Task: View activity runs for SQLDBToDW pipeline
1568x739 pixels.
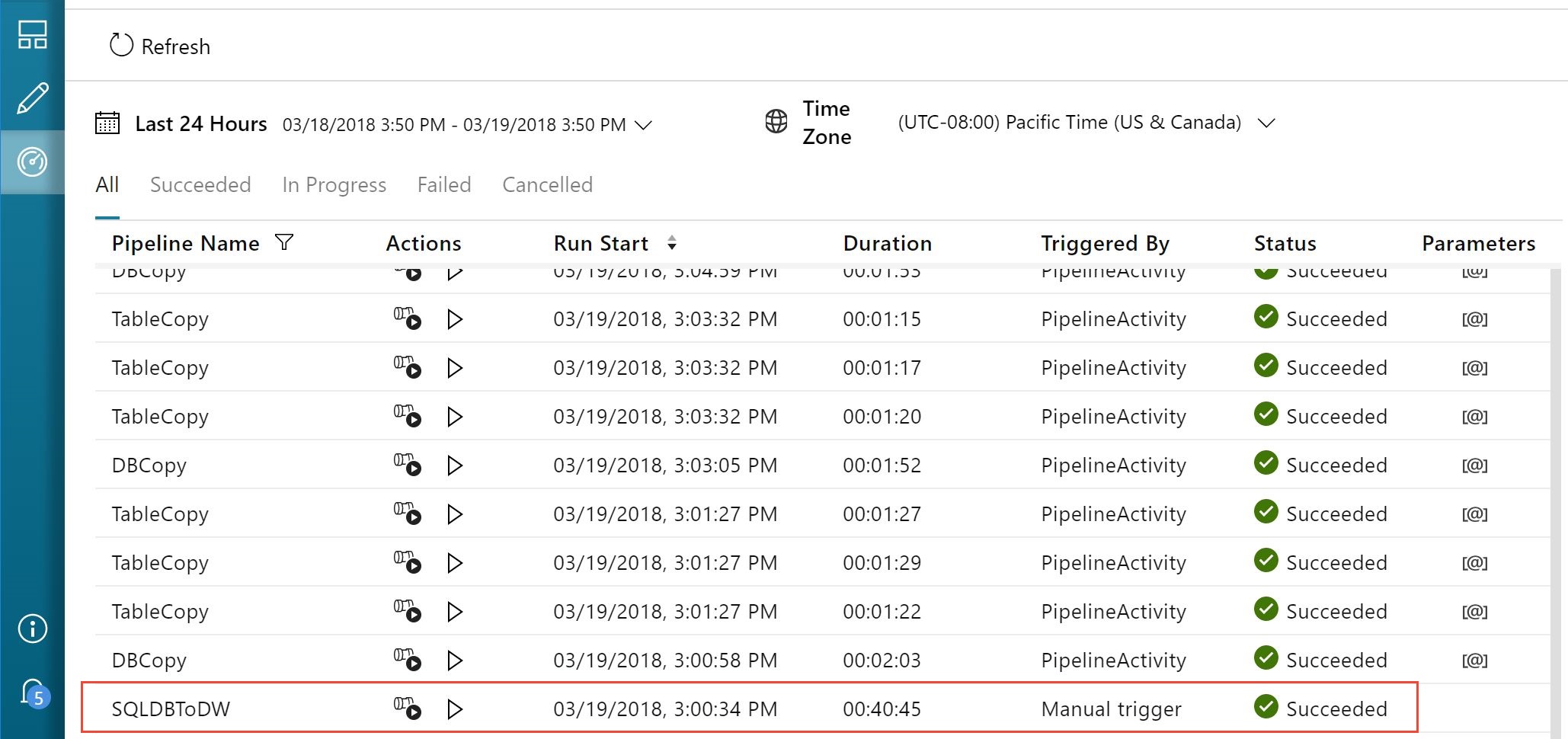Action: click(x=407, y=709)
